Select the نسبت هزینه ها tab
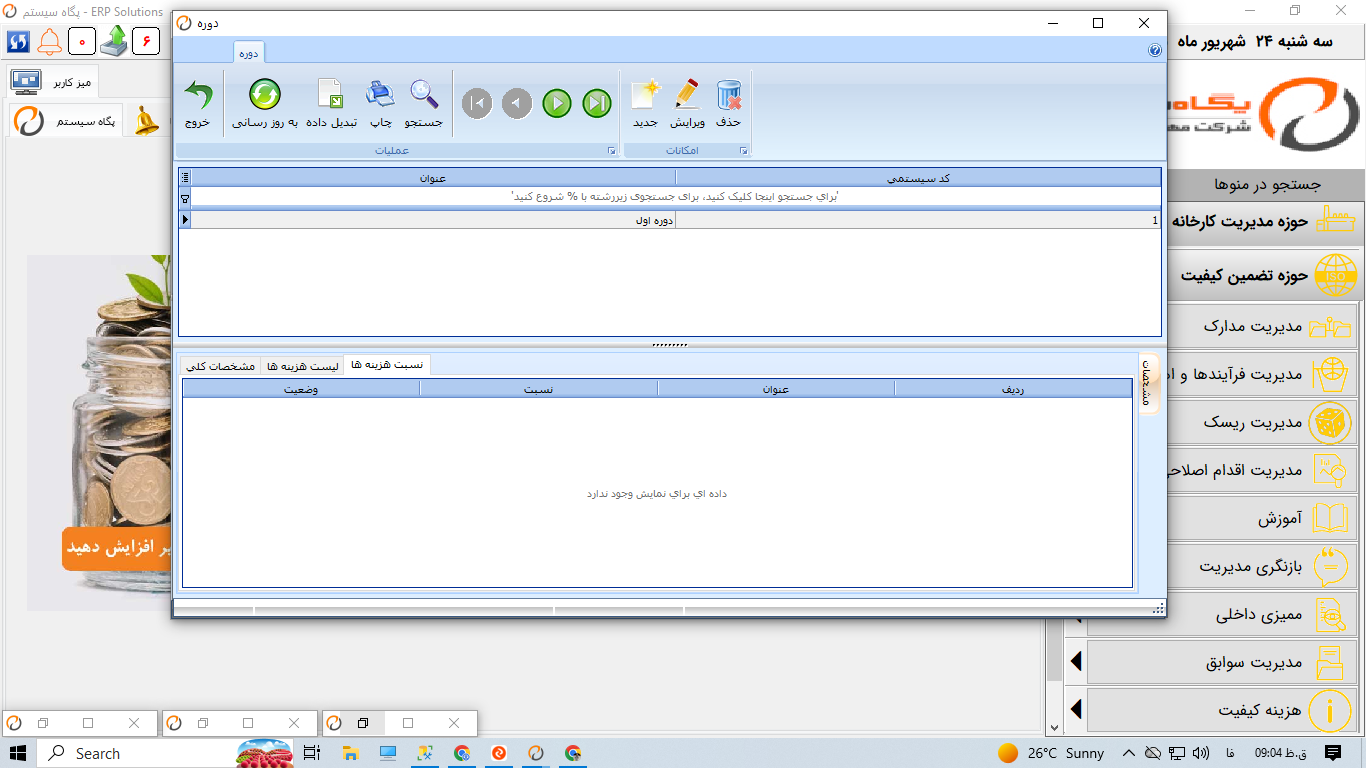1366x768 pixels. [387, 365]
